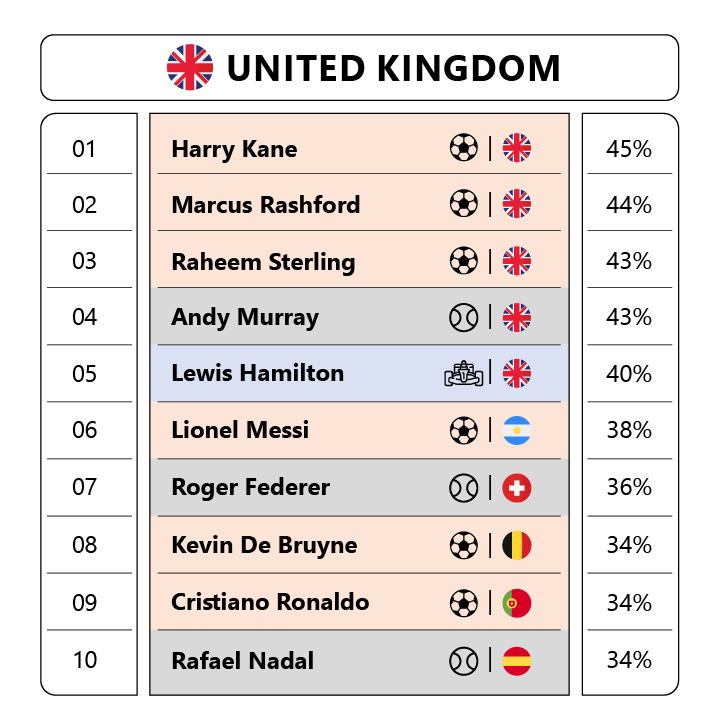Click the UNITED KINGDOM title text
This screenshot has height=709, width=726.
tap(394, 68)
